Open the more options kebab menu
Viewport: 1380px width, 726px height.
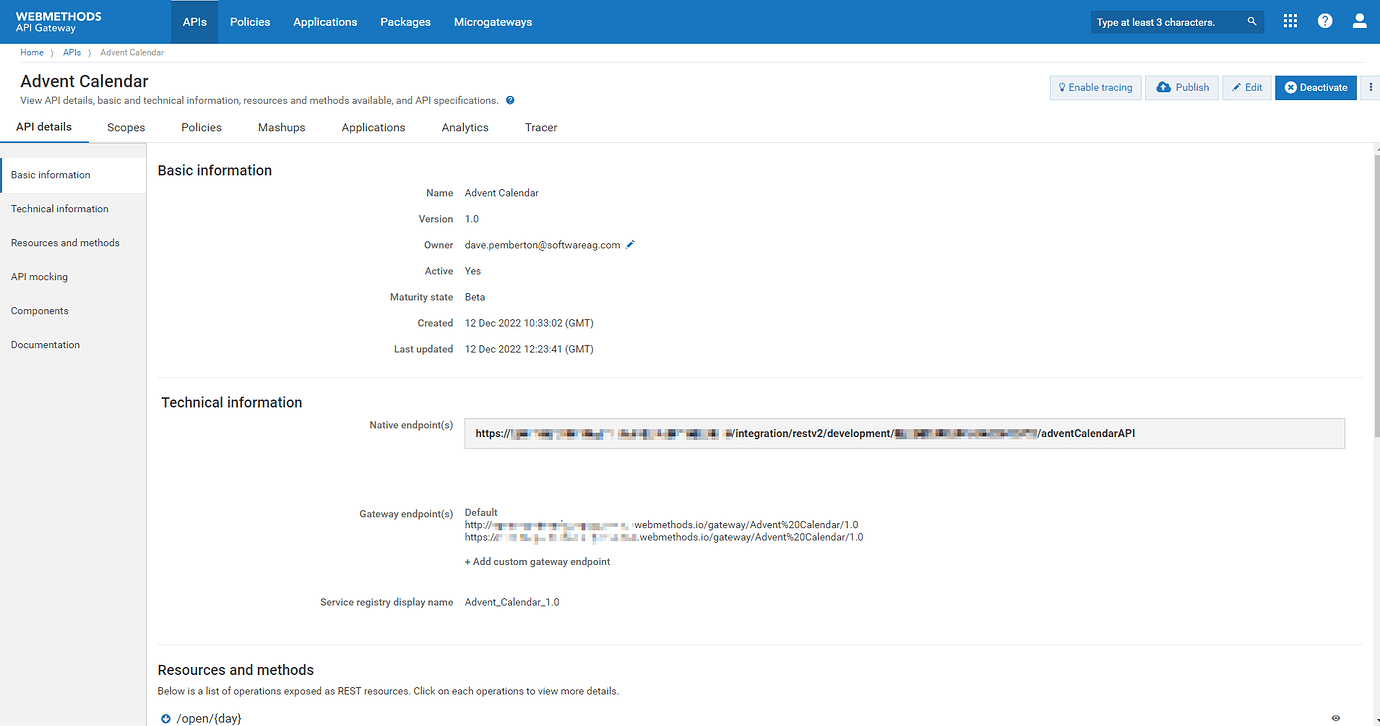1370,88
